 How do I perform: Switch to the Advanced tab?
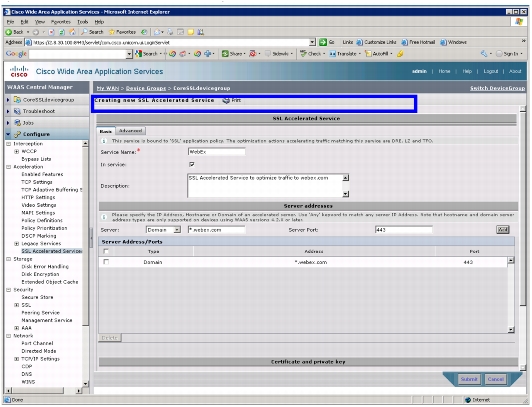click(x=131, y=131)
